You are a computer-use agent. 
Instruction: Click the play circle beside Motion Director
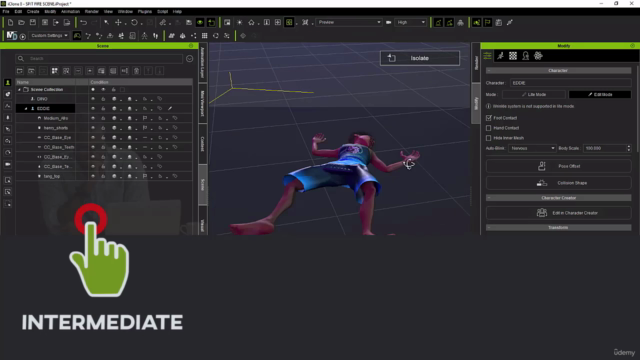(x=23, y=36)
